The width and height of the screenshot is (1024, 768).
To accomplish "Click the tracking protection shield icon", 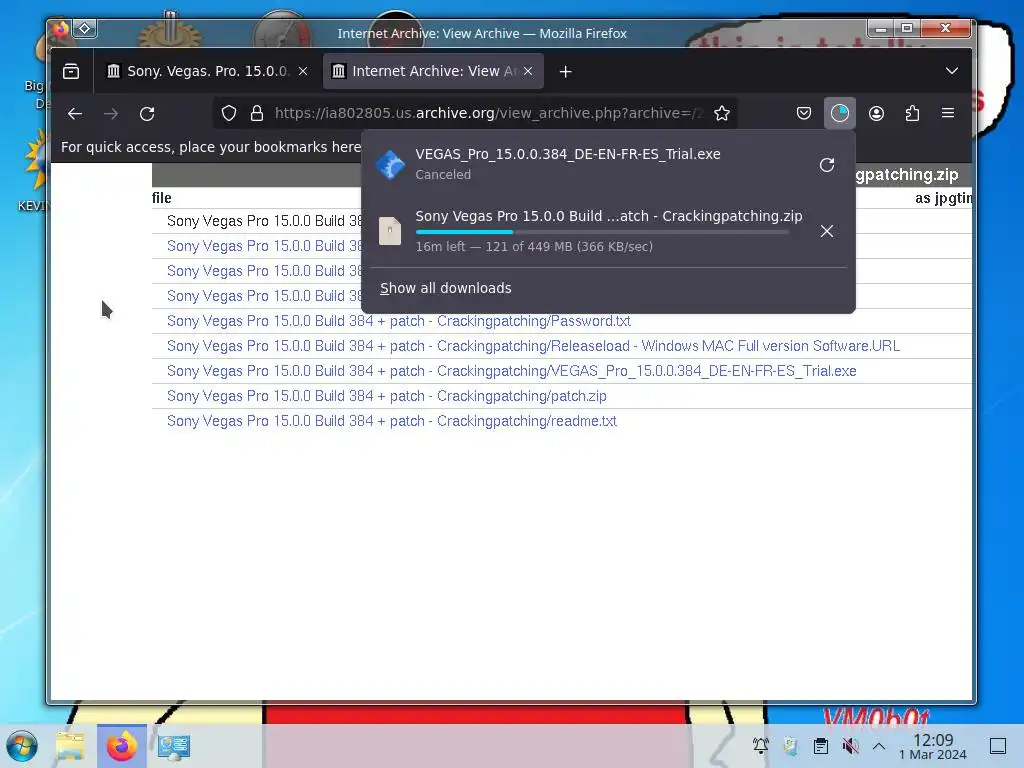I will [x=229, y=114].
